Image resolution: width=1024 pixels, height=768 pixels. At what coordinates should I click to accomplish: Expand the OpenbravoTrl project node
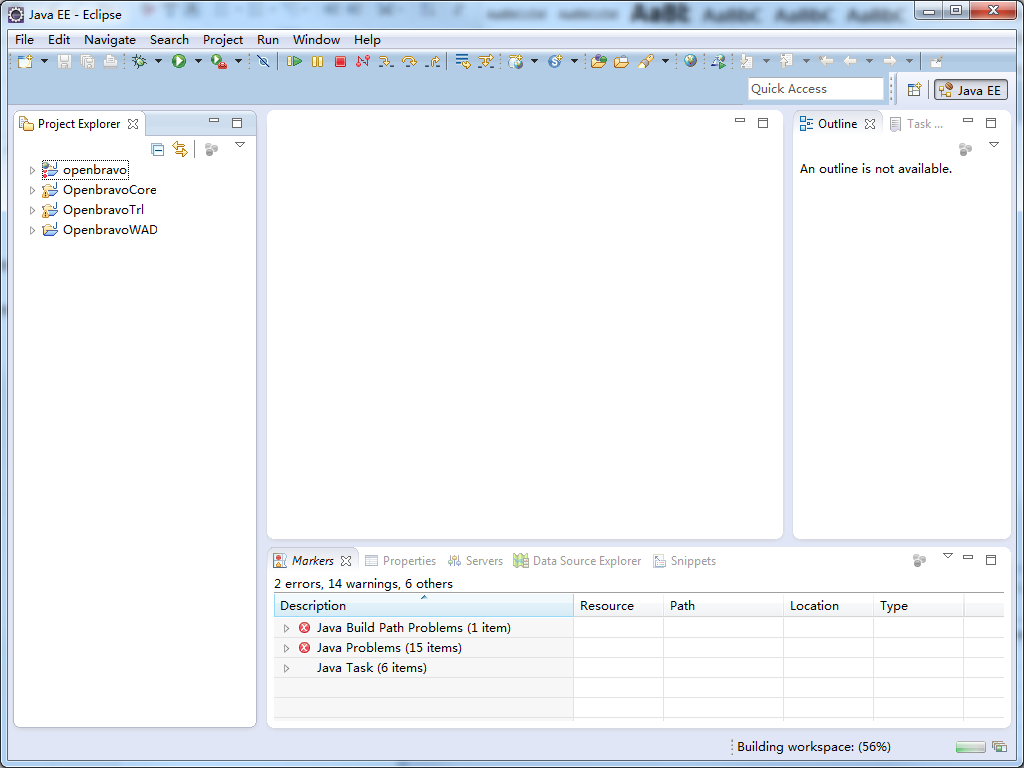click(x=32, y=210)
